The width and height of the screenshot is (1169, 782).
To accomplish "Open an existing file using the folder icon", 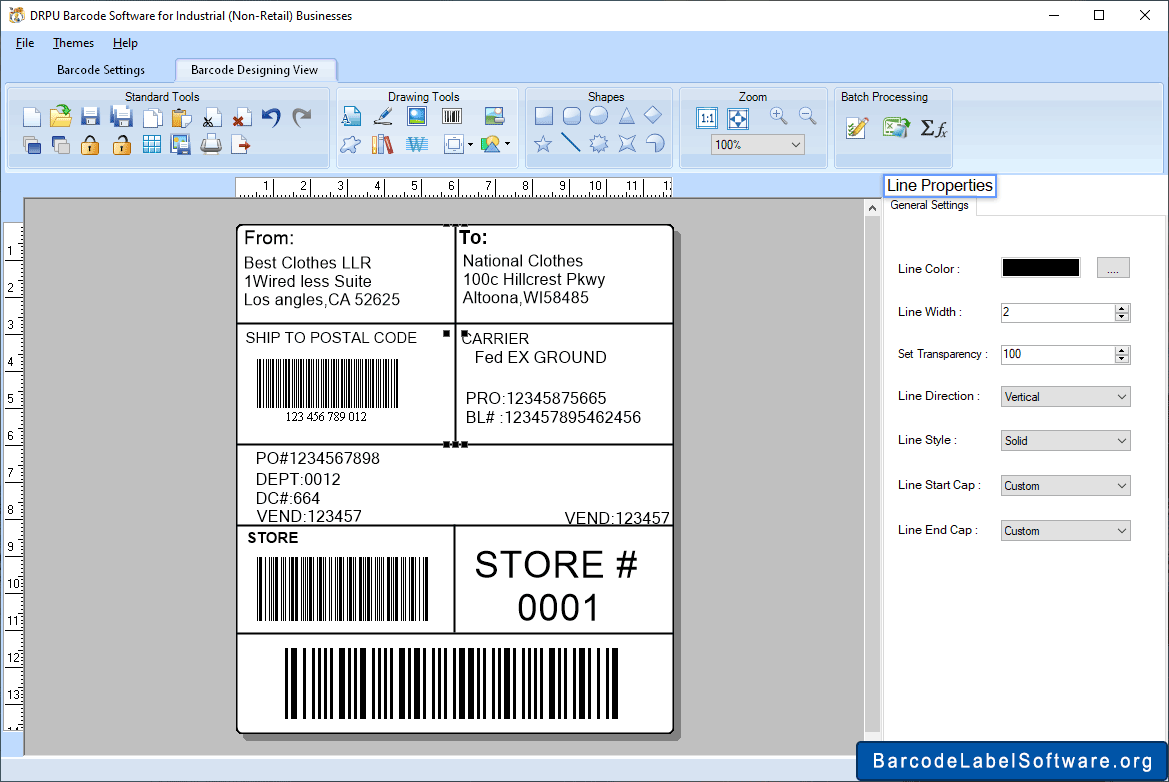I will click(x=60, y=116).
